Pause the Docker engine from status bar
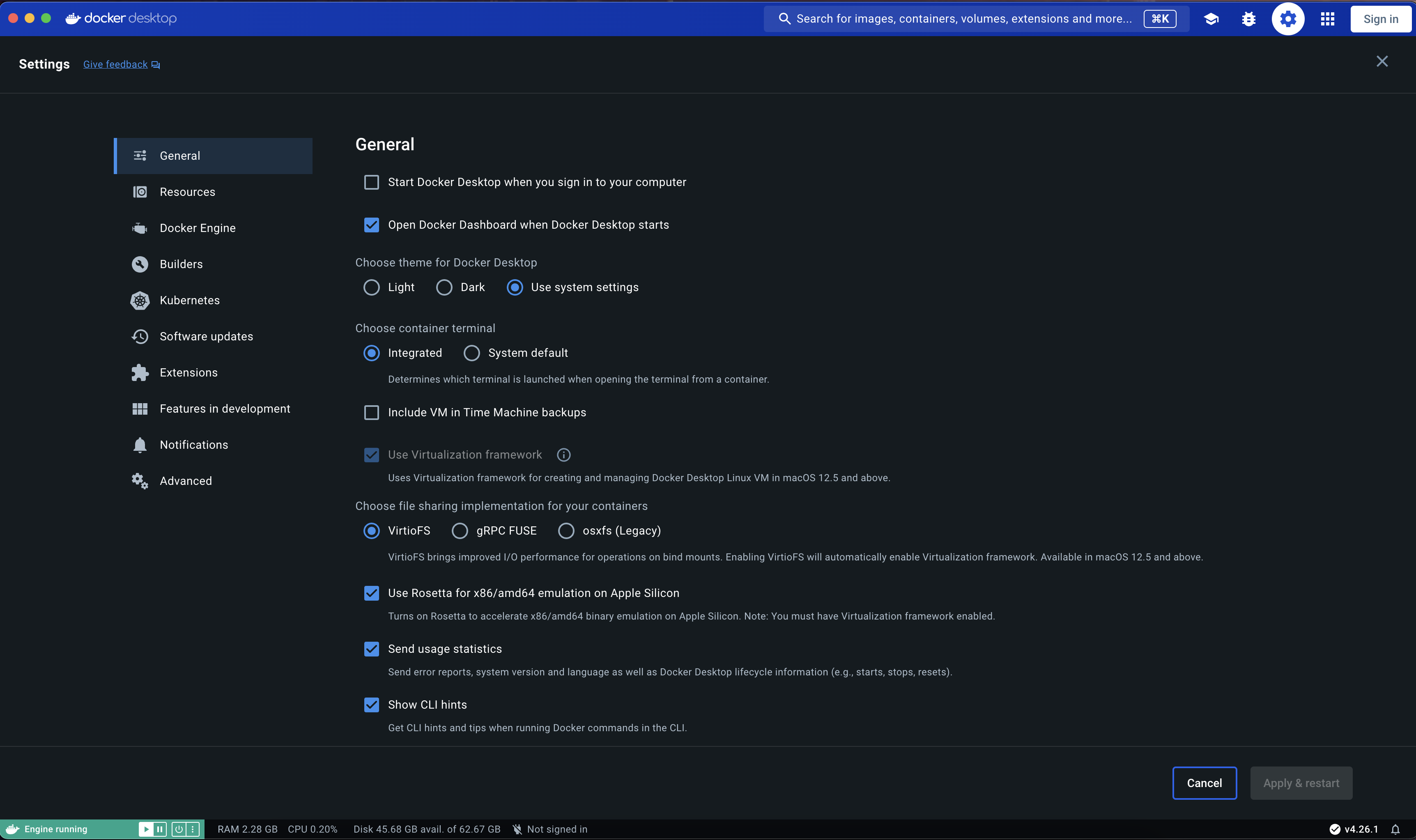The image size is (1416, 840). [x=160, y=829]
